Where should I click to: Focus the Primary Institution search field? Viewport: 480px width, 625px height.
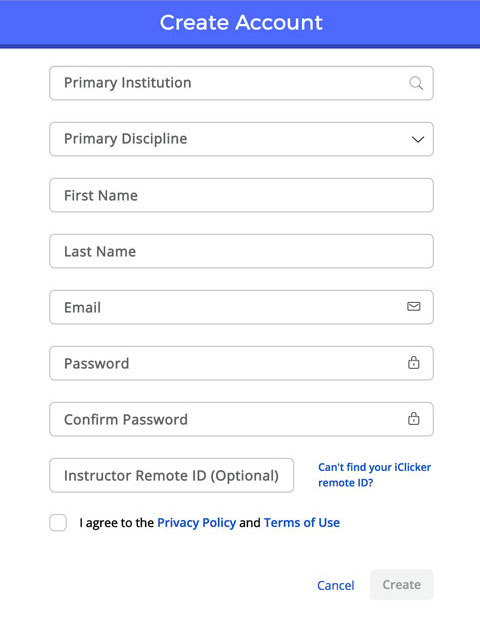(x=241, y=83)
